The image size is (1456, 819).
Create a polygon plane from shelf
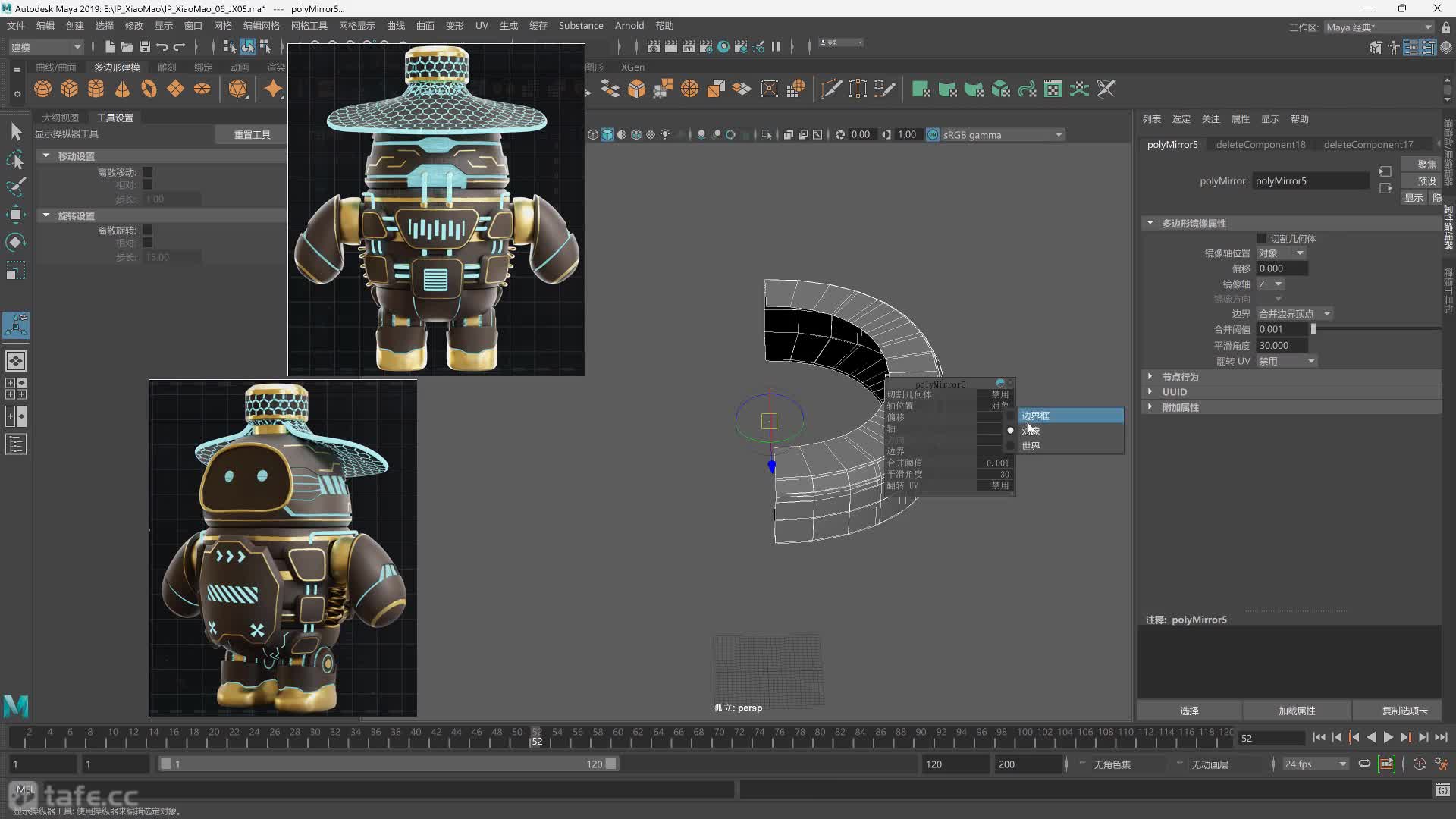(x=176, y=89)
